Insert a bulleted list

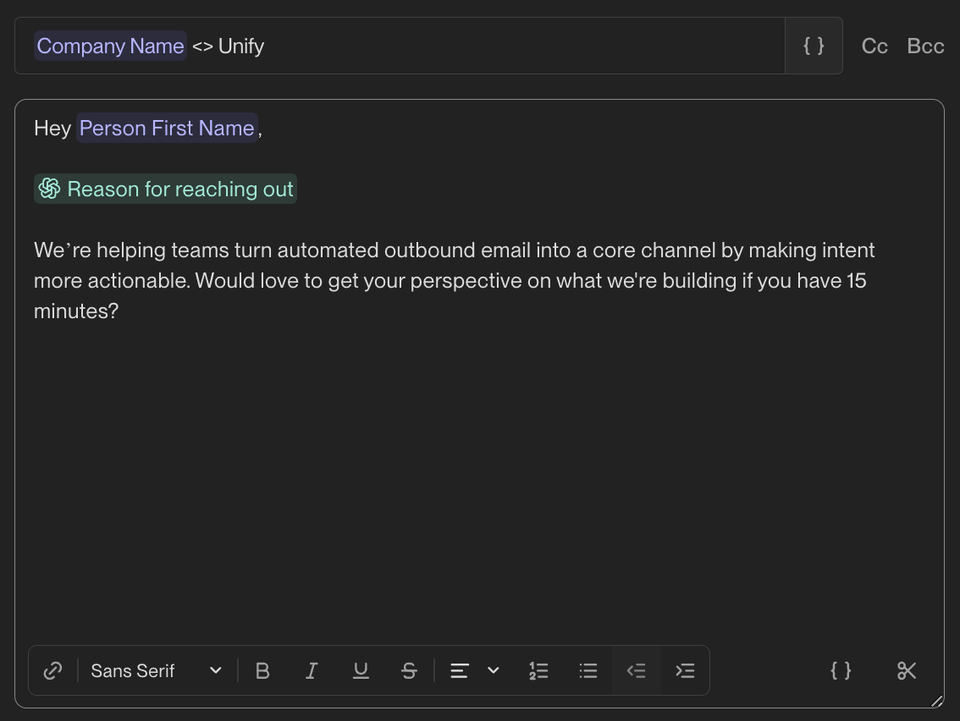[588, 671]
